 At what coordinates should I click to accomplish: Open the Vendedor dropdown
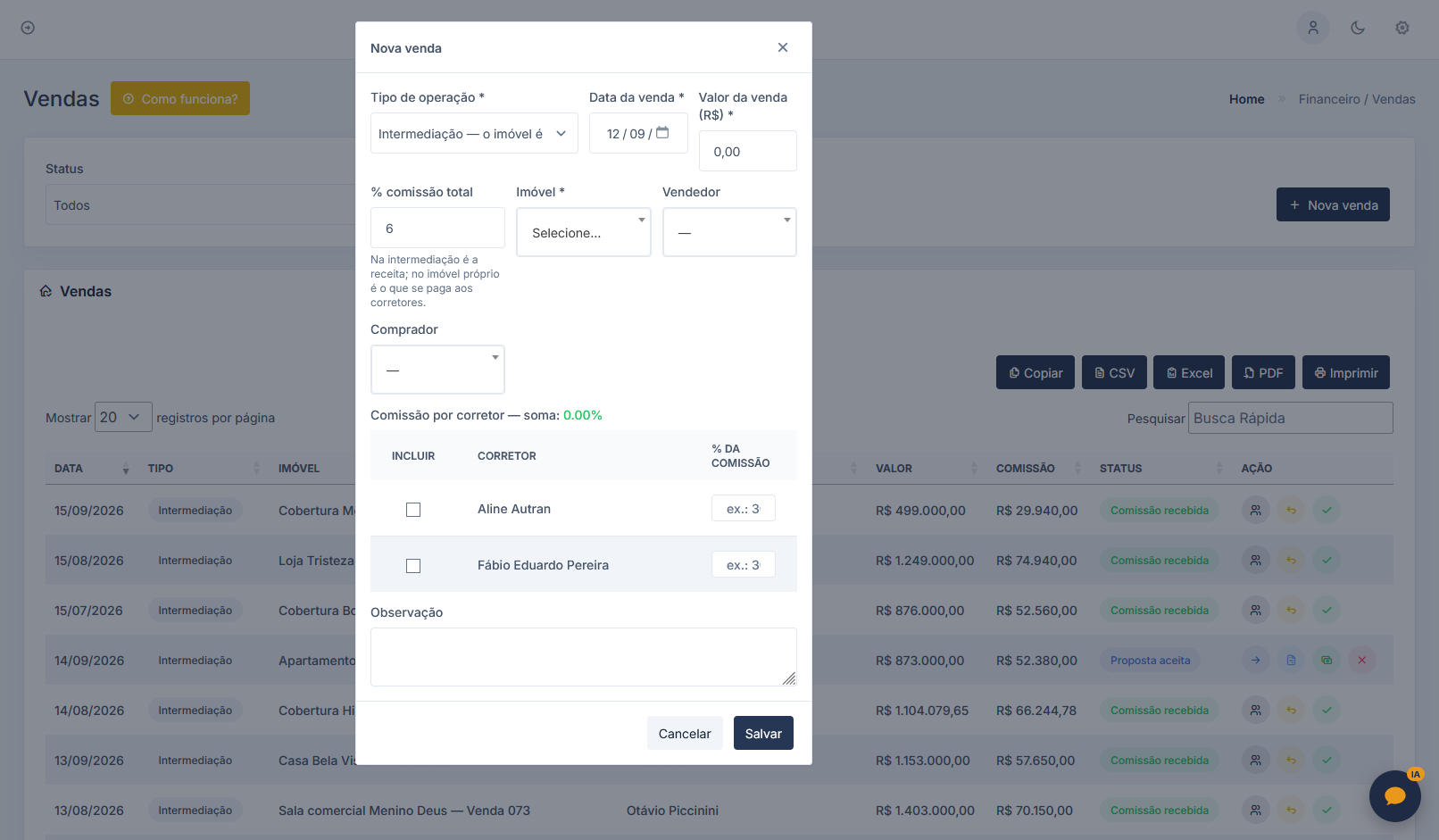tap(729, 232)
